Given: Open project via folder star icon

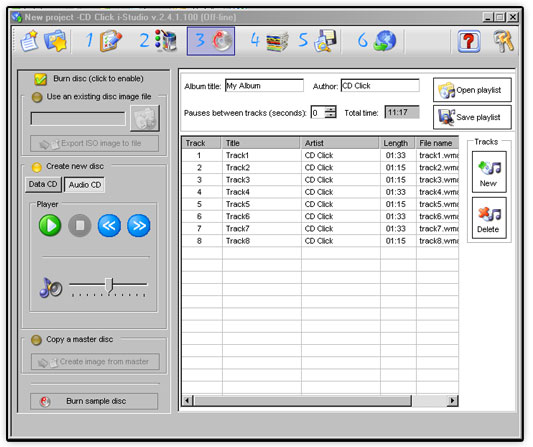Looking at the screenshot, I should point(55,41).
